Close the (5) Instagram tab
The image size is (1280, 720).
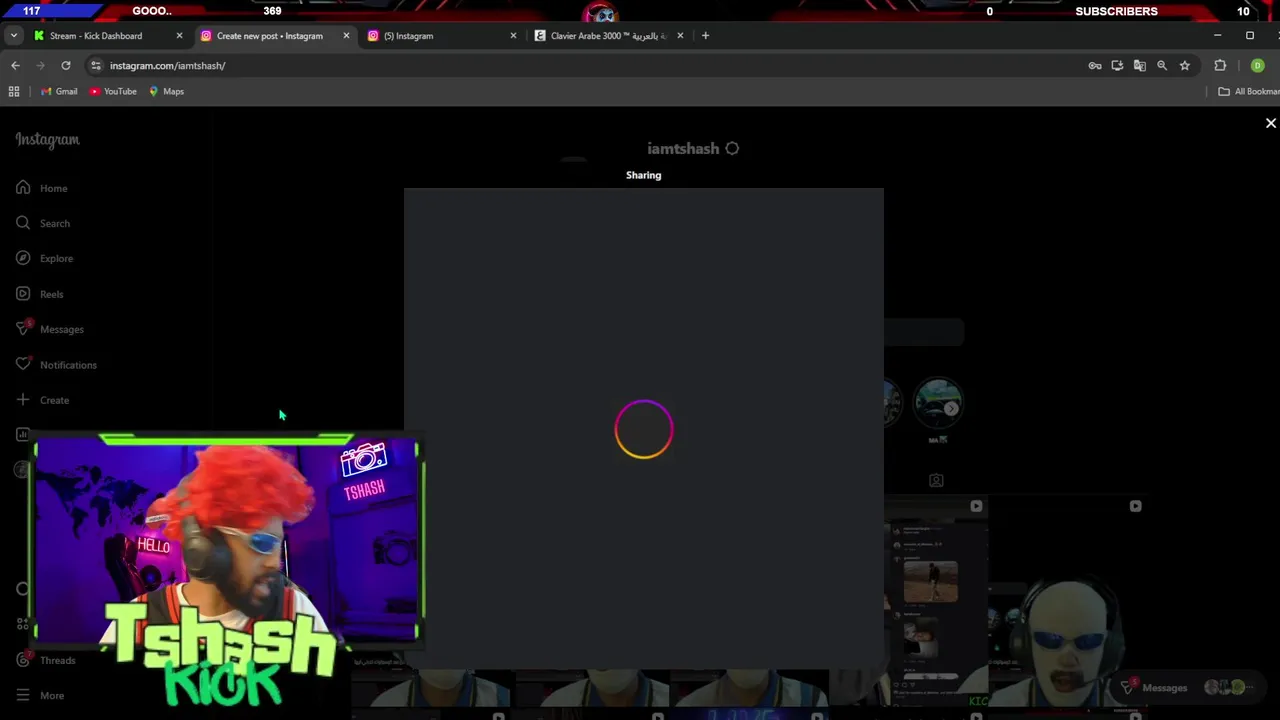(x=513, y=36)
